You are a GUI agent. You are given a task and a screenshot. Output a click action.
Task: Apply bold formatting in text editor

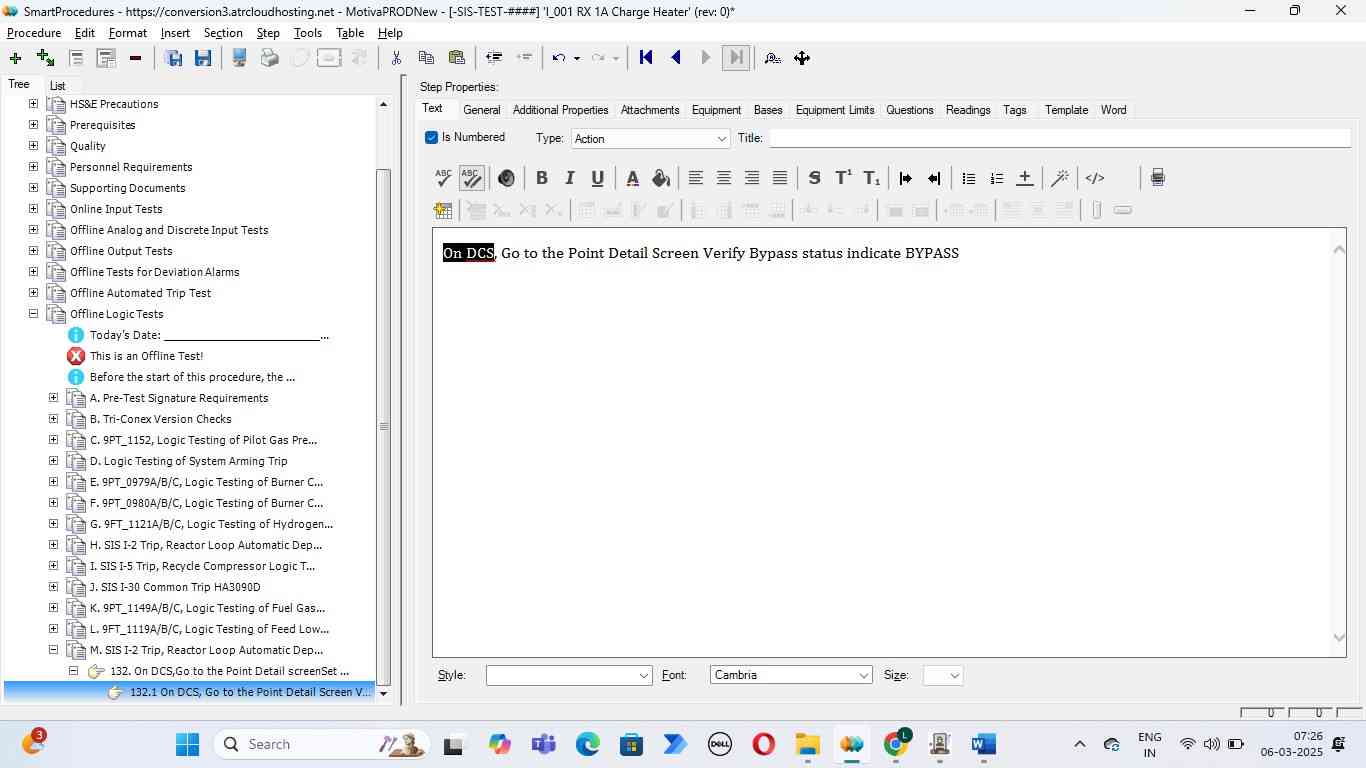click(x=541, y=178)
